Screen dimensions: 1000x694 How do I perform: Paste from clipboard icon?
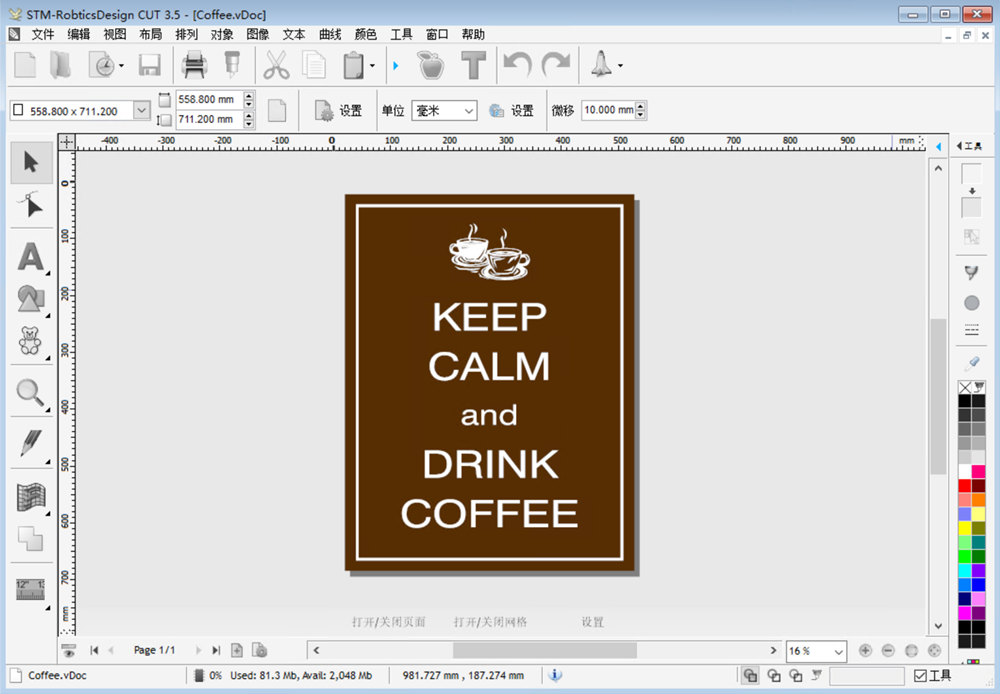[353, 65]
